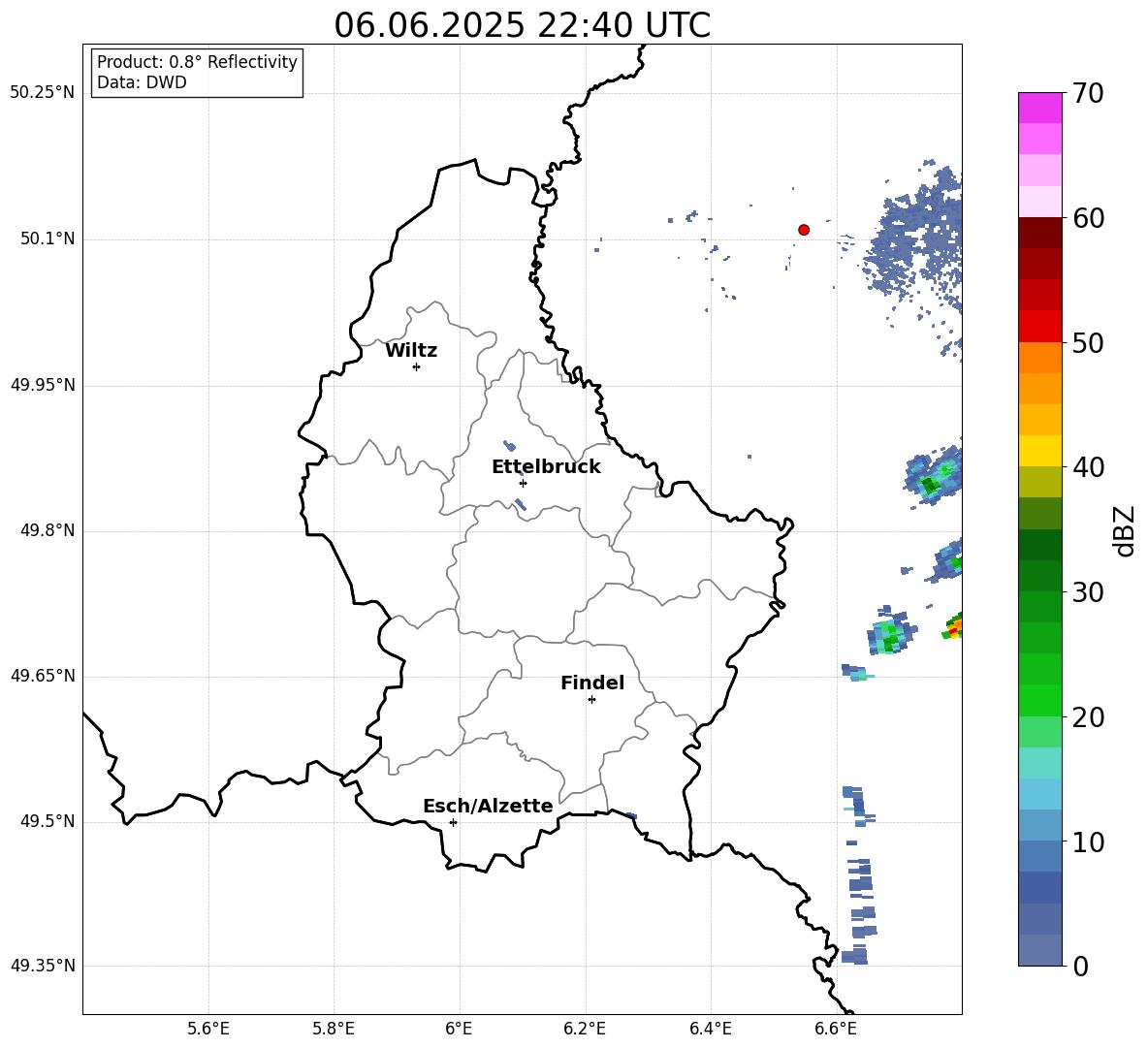Click the 'Product: 0.8° Reflectivity' text
Image resolution: width=1148 pixels, height=1048 pixels.
[197, 62]
